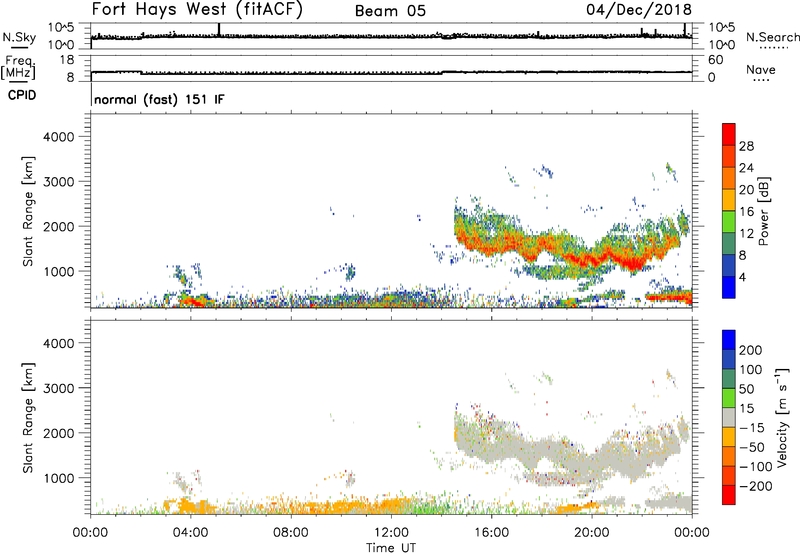The height and width of the screenshot is (554, 800).
Task: Click the 'N.Search' legend label
Action: pyautogui.click(x=772, y=37)
